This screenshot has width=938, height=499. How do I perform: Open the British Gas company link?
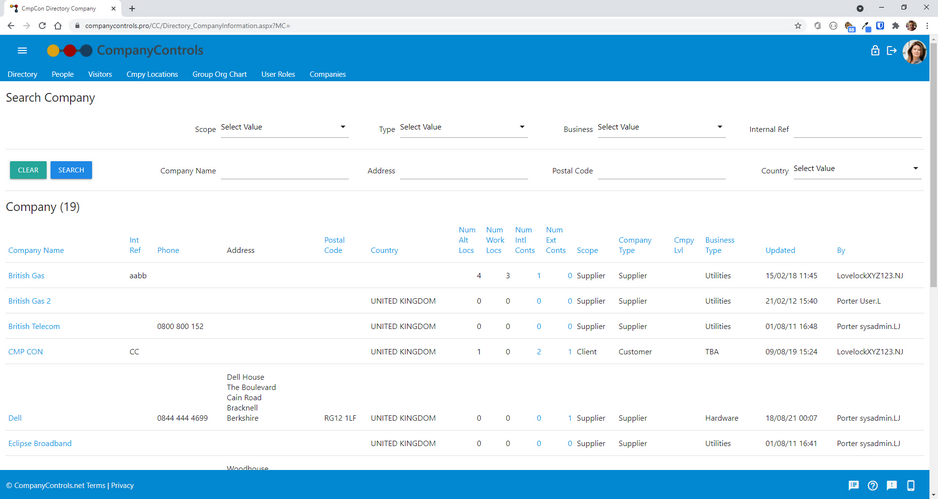[x=26, y=276]
